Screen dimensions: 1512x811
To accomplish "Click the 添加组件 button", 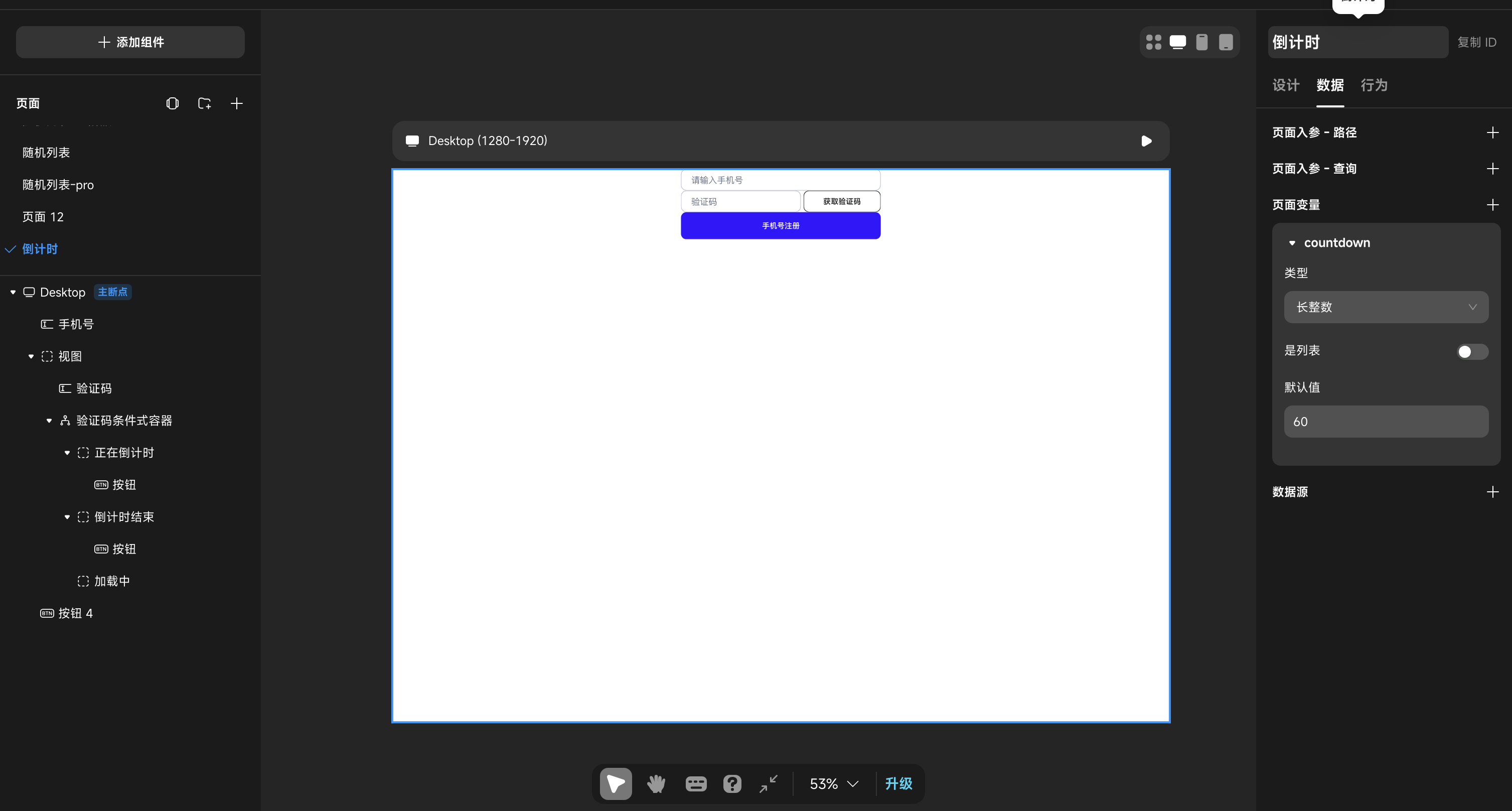I will [130, 42].
